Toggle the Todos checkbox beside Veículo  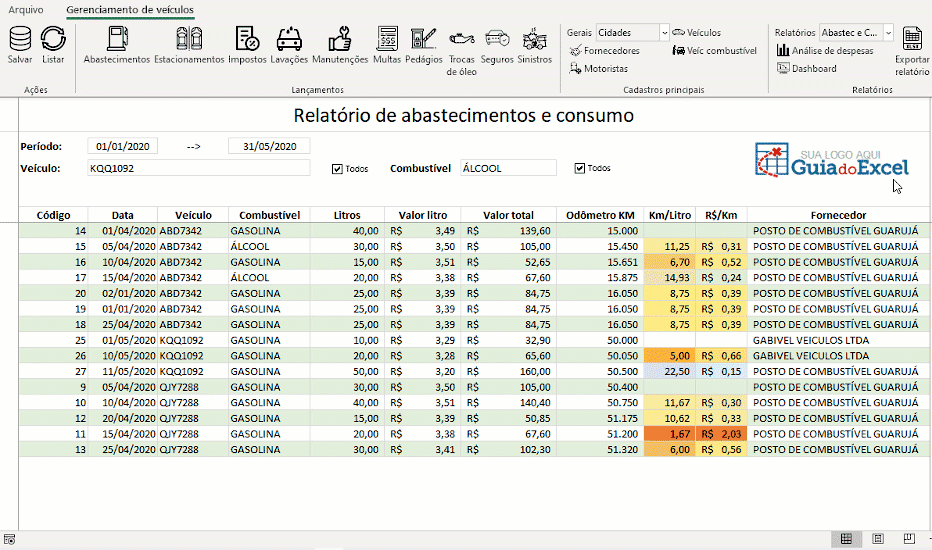point(337,169)
